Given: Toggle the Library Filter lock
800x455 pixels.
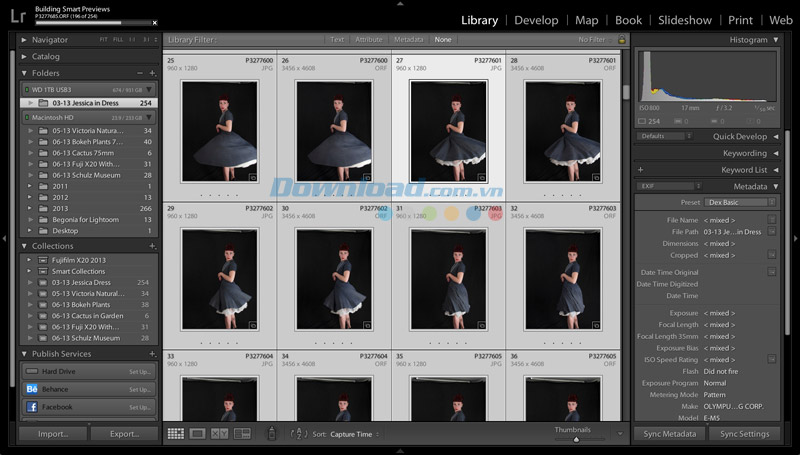Looking at the screenshot, I should point(621,39).
